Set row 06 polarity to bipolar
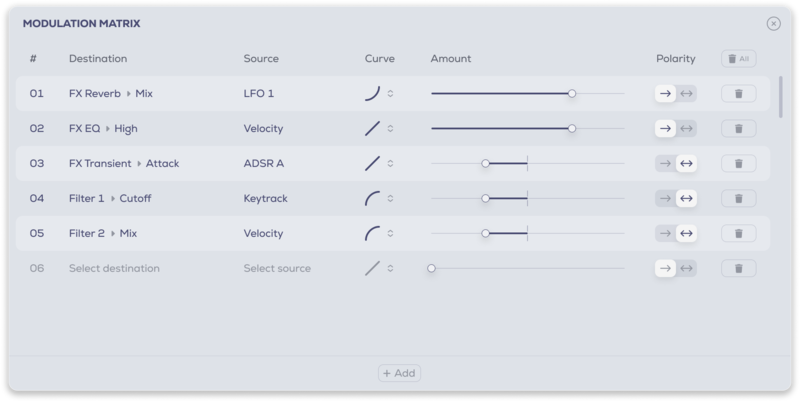Screen dimensions: 800x402 coord(686,268)
